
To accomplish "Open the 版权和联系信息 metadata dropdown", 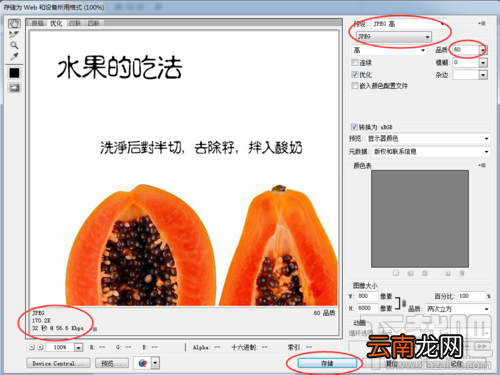I will (x=431, y=151).
